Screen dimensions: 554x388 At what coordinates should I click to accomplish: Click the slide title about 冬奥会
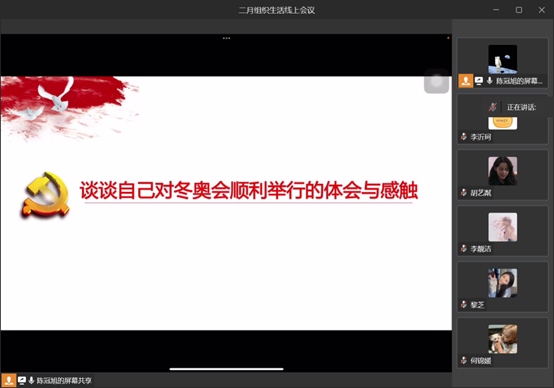pyautogui.click(x=249, y=190)
